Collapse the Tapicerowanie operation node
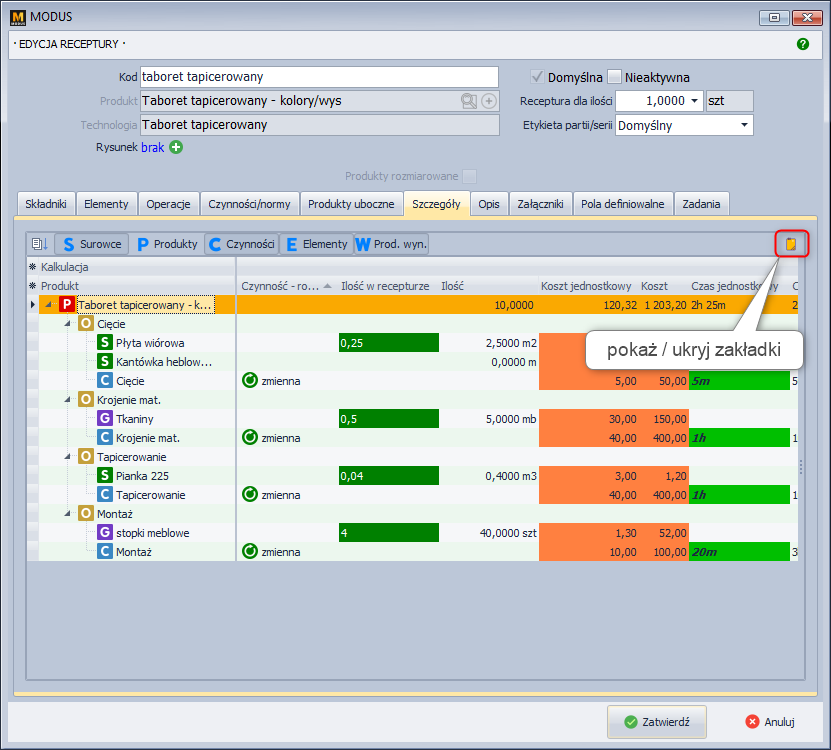Screen dimensions: 831x750 67,457
